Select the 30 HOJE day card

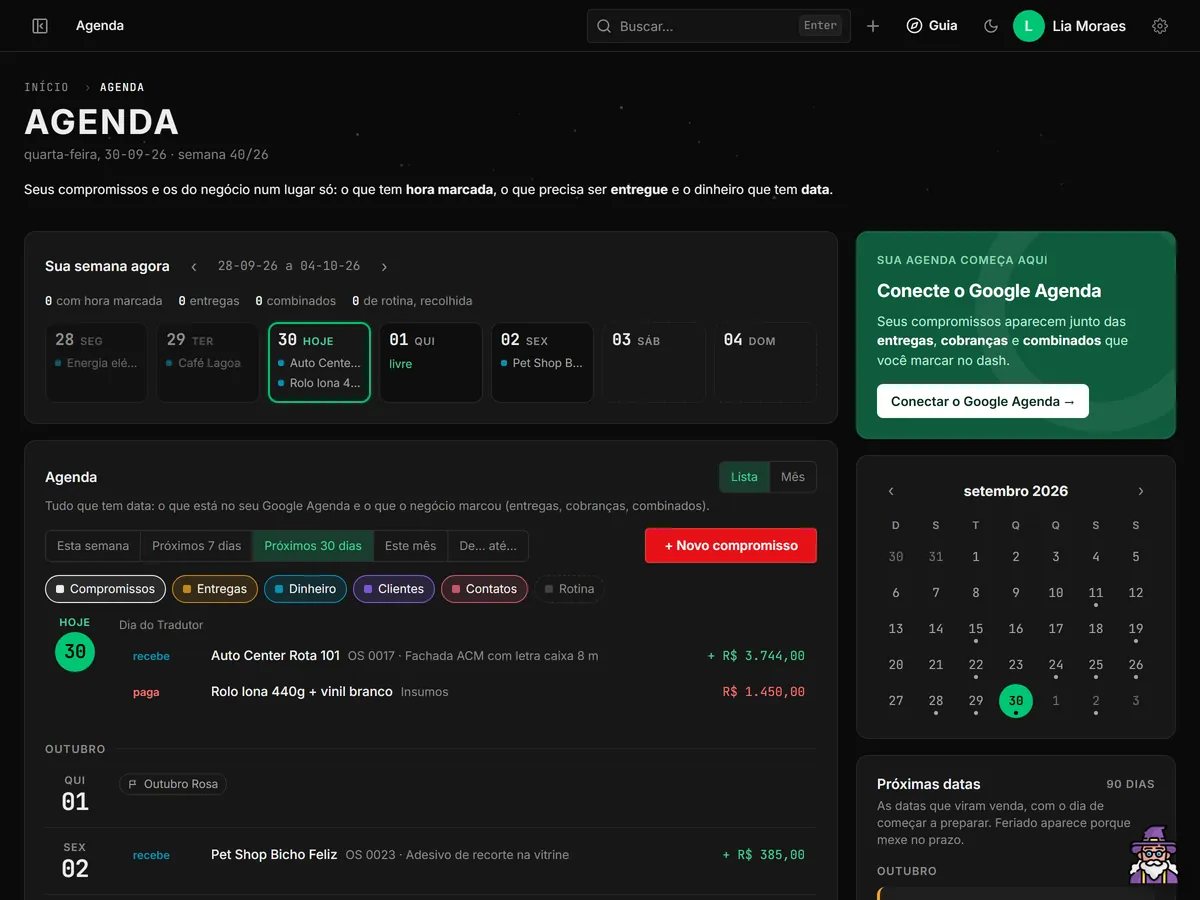[319, 362]
